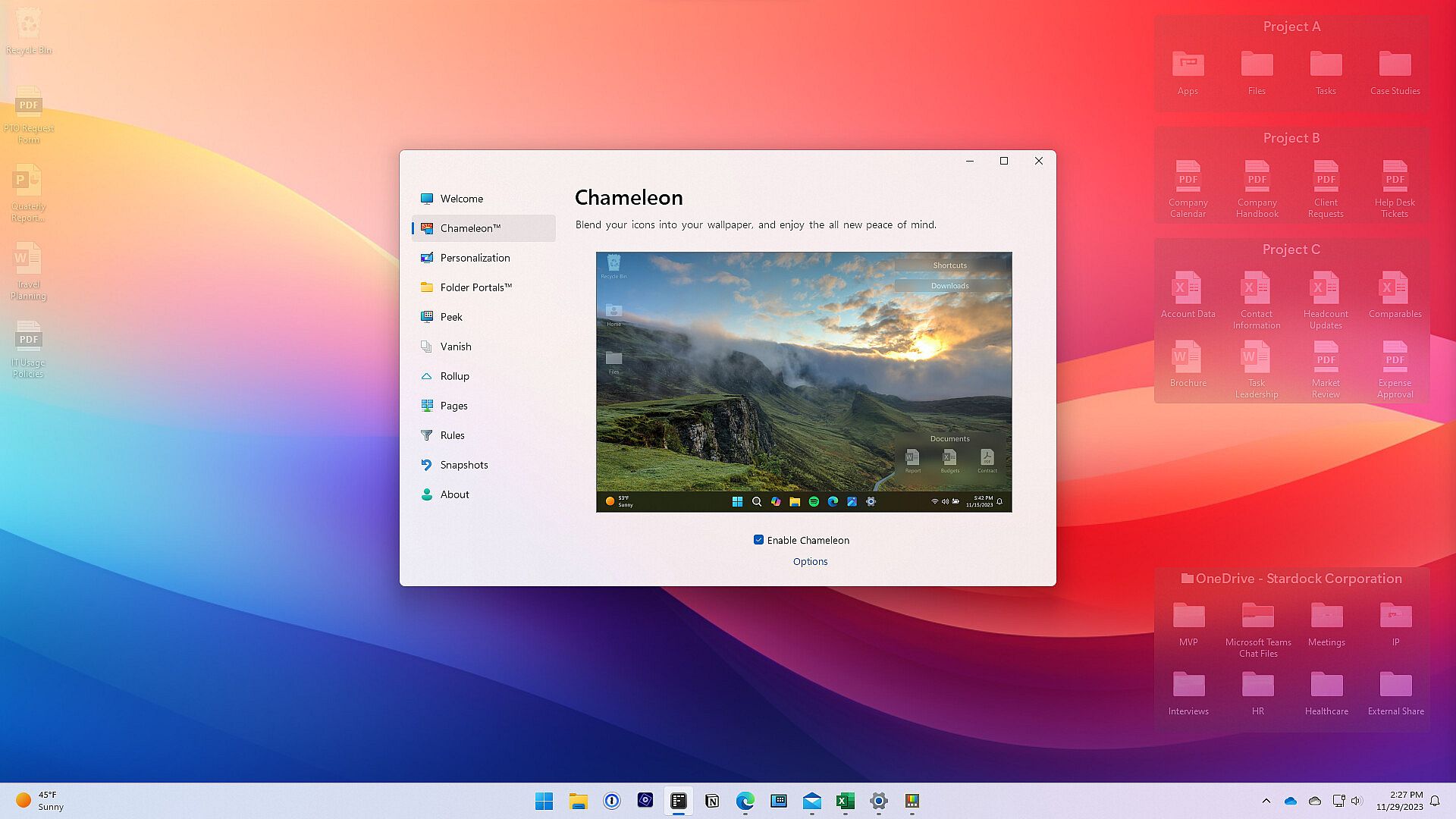Open the Microsoft Teams Chat Files folder

[1257, 617]
